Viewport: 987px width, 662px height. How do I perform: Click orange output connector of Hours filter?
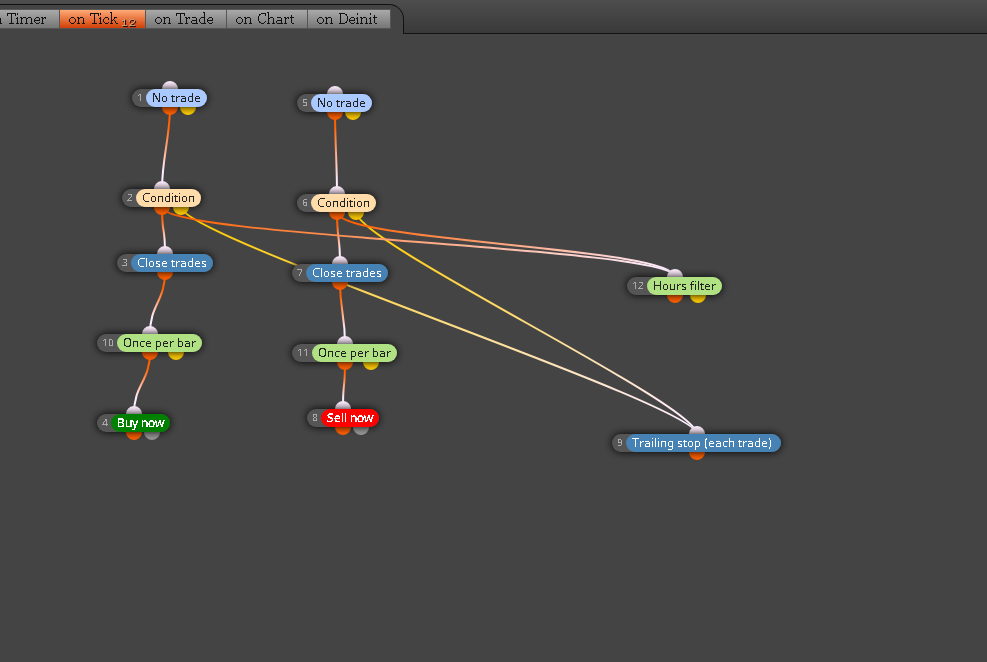tap(675, 298)
